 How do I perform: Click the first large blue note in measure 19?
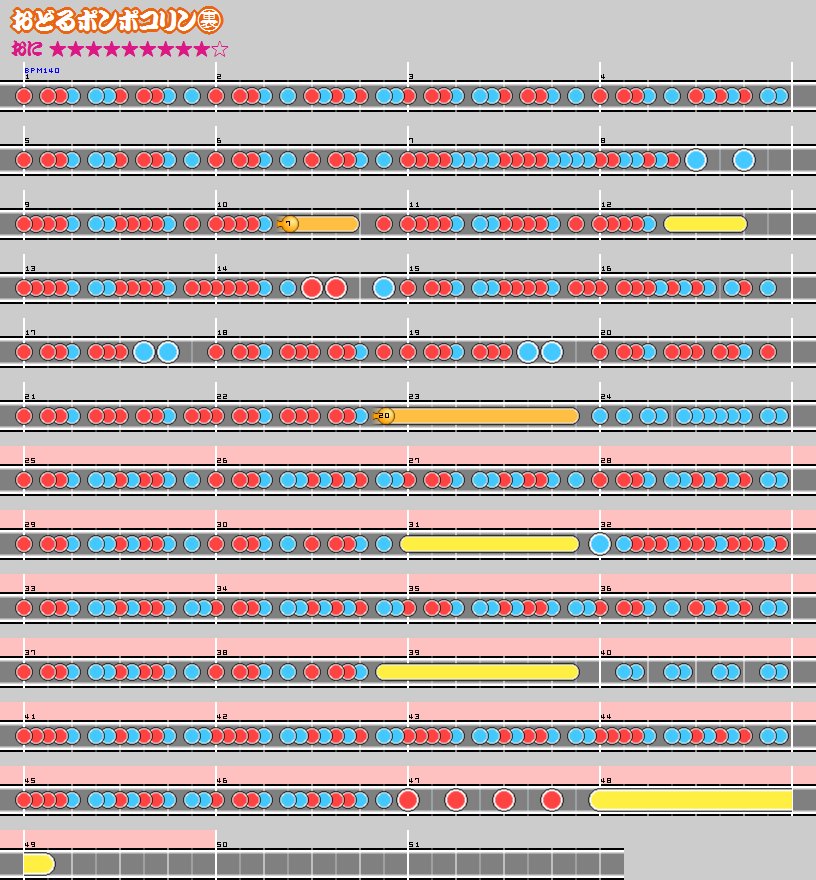[528, 352]
